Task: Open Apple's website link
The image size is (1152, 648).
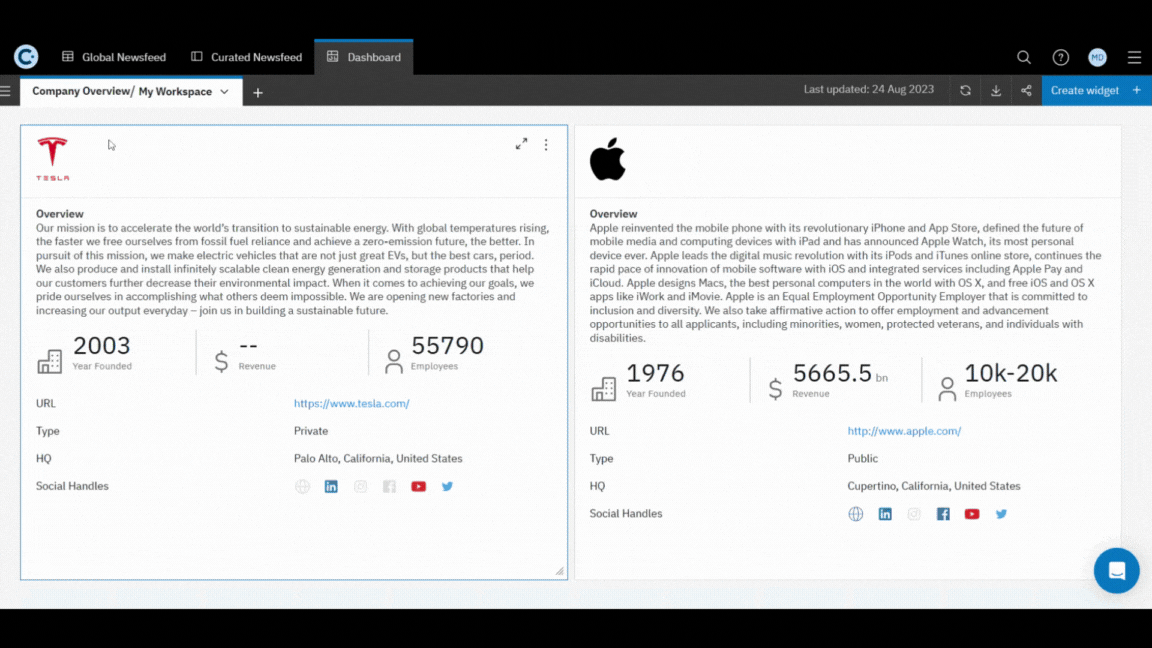Action: [x=904, y=431]
